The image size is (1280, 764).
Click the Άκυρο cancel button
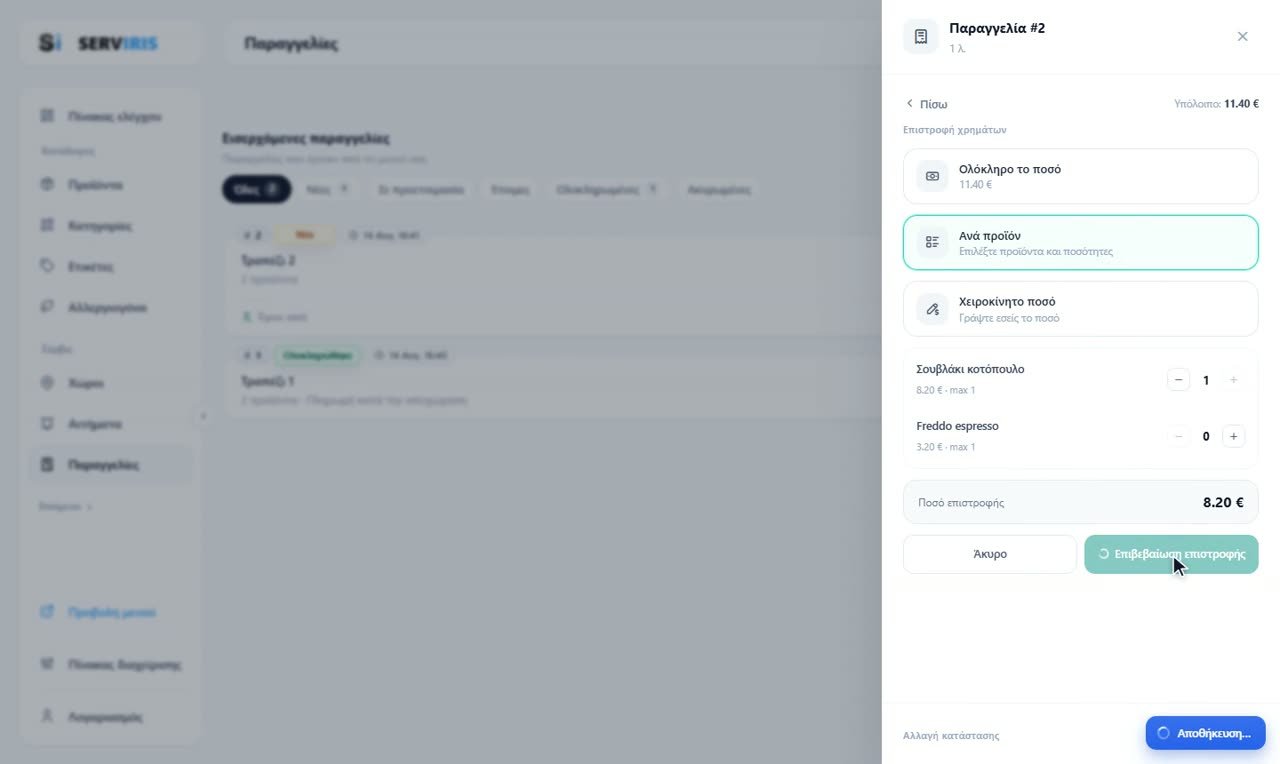(989, 554)
